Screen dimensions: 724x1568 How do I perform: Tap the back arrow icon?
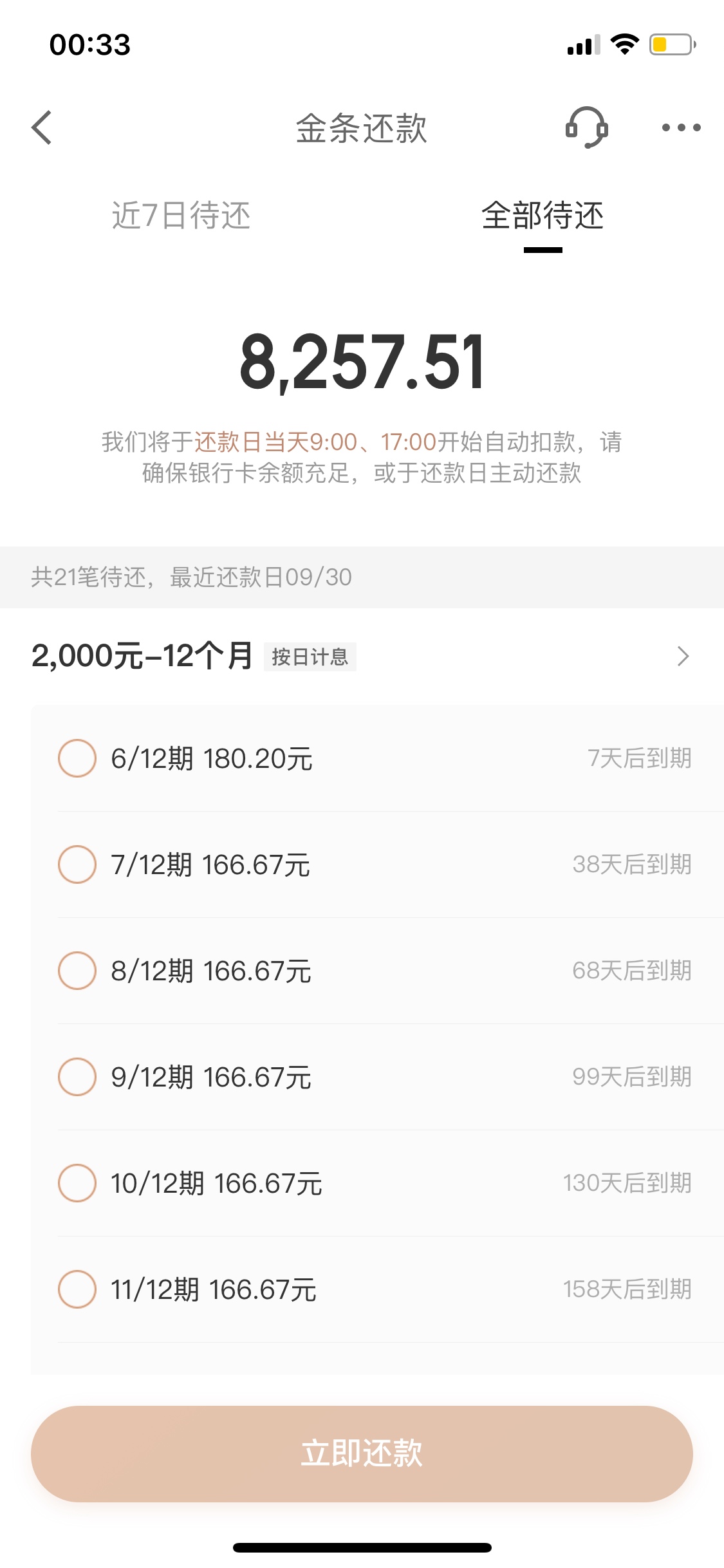click(41, 127)
